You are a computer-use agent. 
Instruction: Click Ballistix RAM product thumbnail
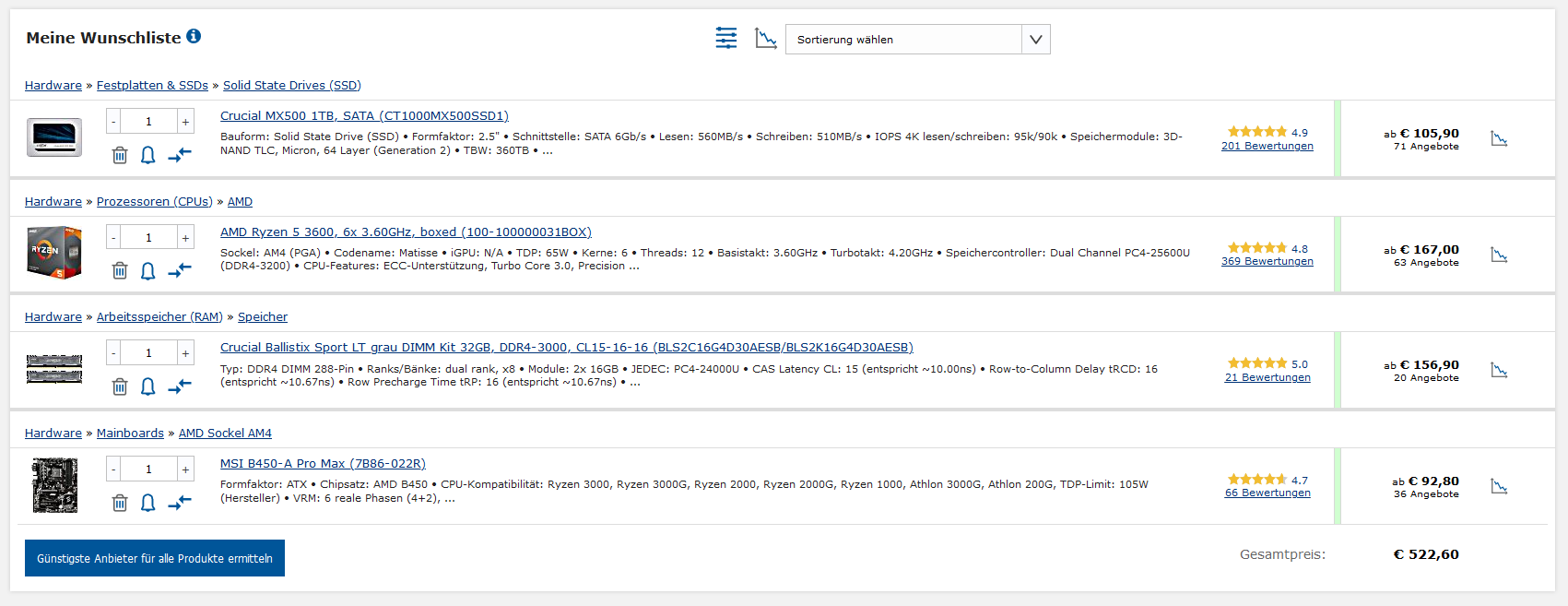[54, 369]
